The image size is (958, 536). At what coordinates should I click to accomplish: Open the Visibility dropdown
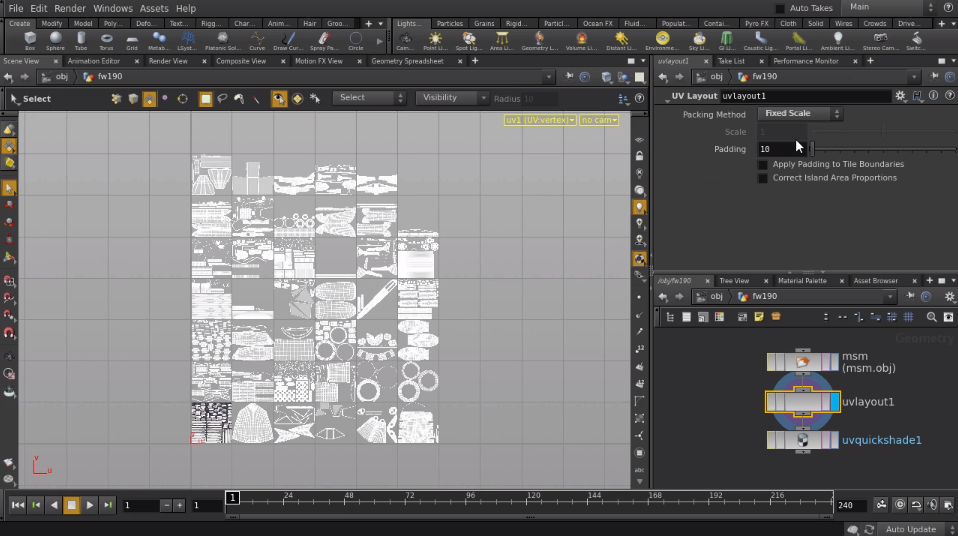click(452, 98)
